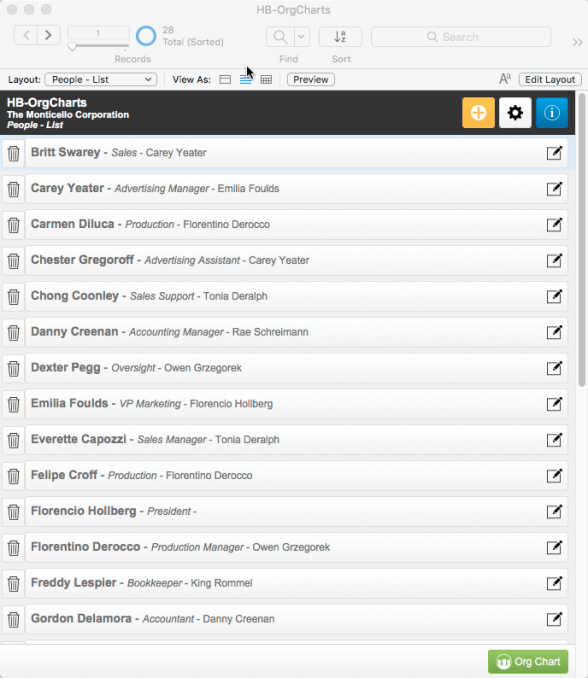The image size is (588, 678).
Task: Edit Carey Yeater with pencil icon
Action: pos(554,189)
